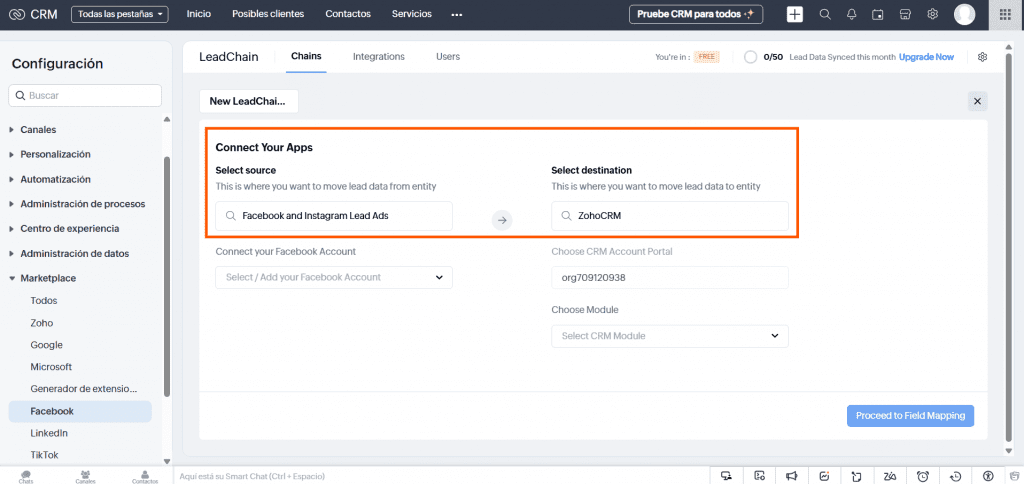Click Proceed to Field Mapping
This screenshot has height=484, width=1024.
[910, 415]
